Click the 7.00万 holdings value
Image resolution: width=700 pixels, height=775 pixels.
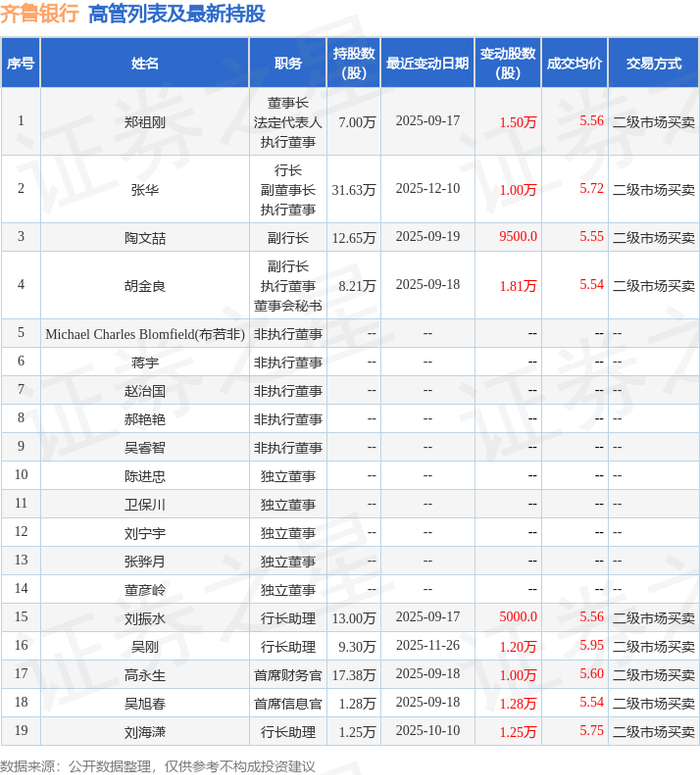(x=357, y=122)
